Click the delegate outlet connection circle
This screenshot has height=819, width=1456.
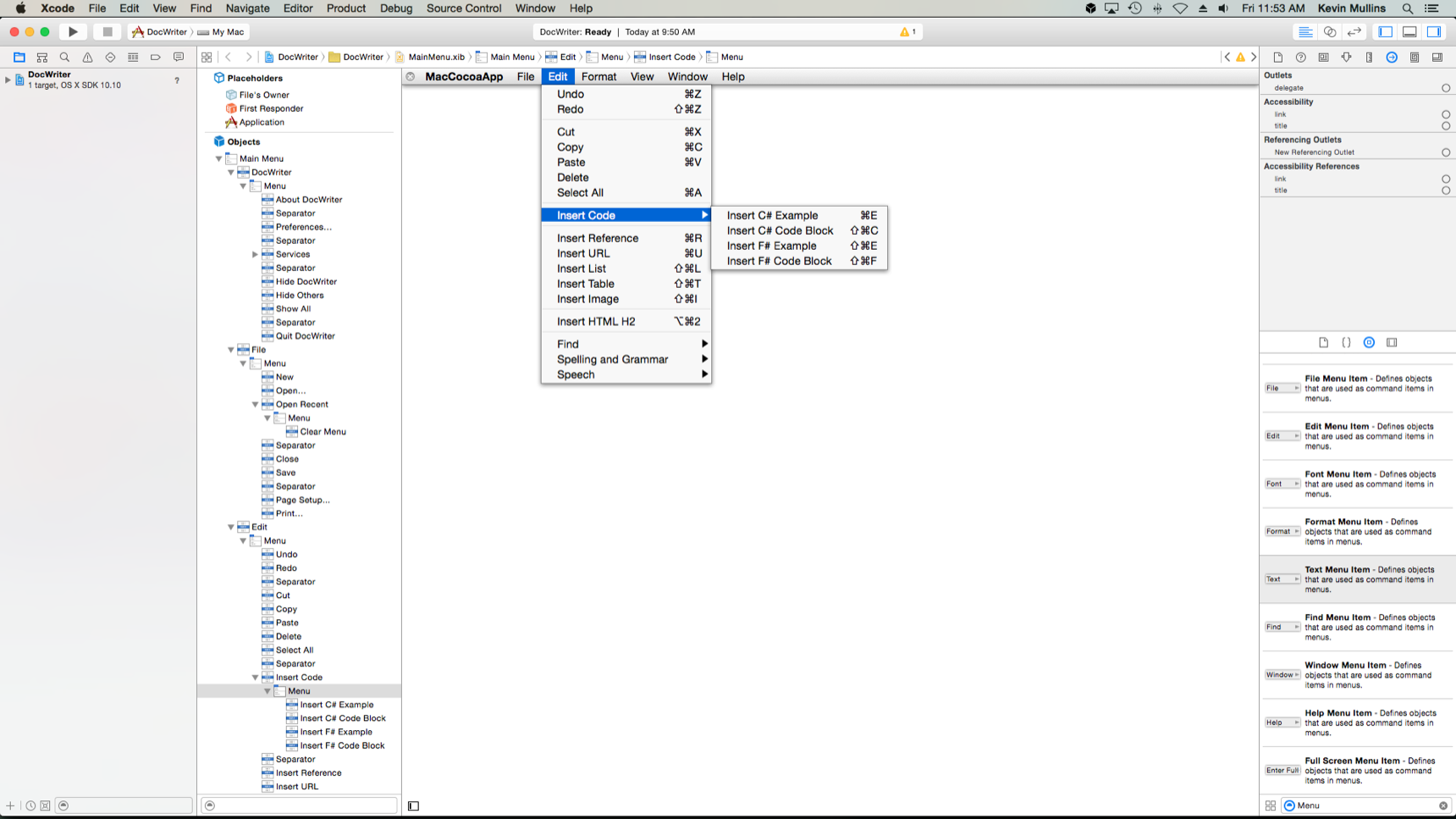pos(1446,88)
